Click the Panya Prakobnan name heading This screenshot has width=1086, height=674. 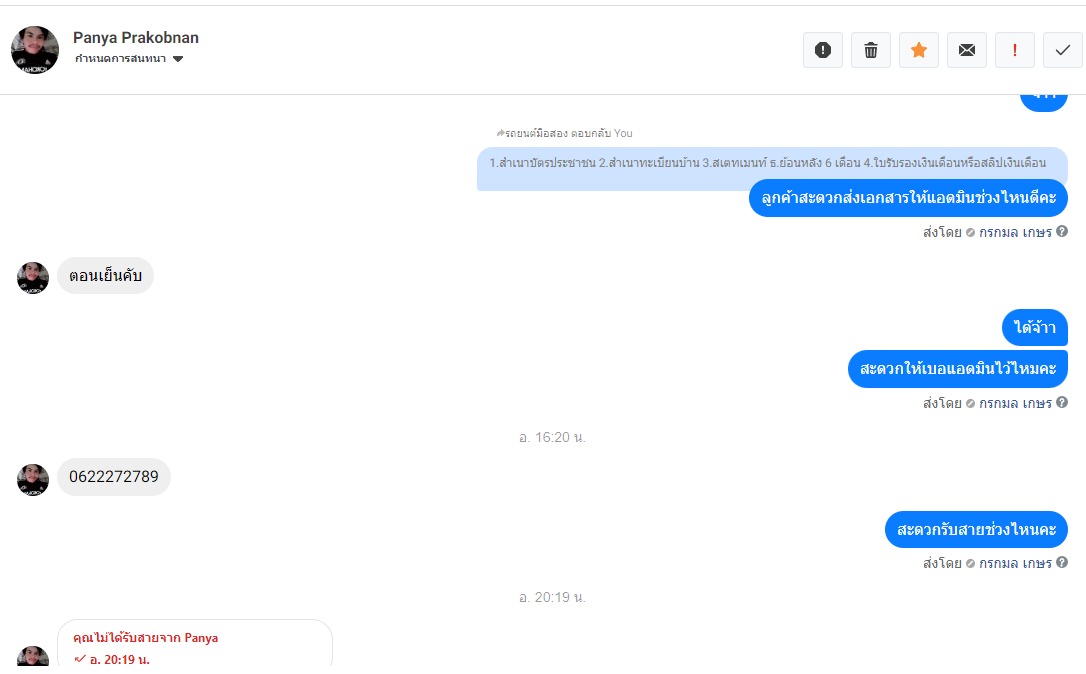pos(136,37)
